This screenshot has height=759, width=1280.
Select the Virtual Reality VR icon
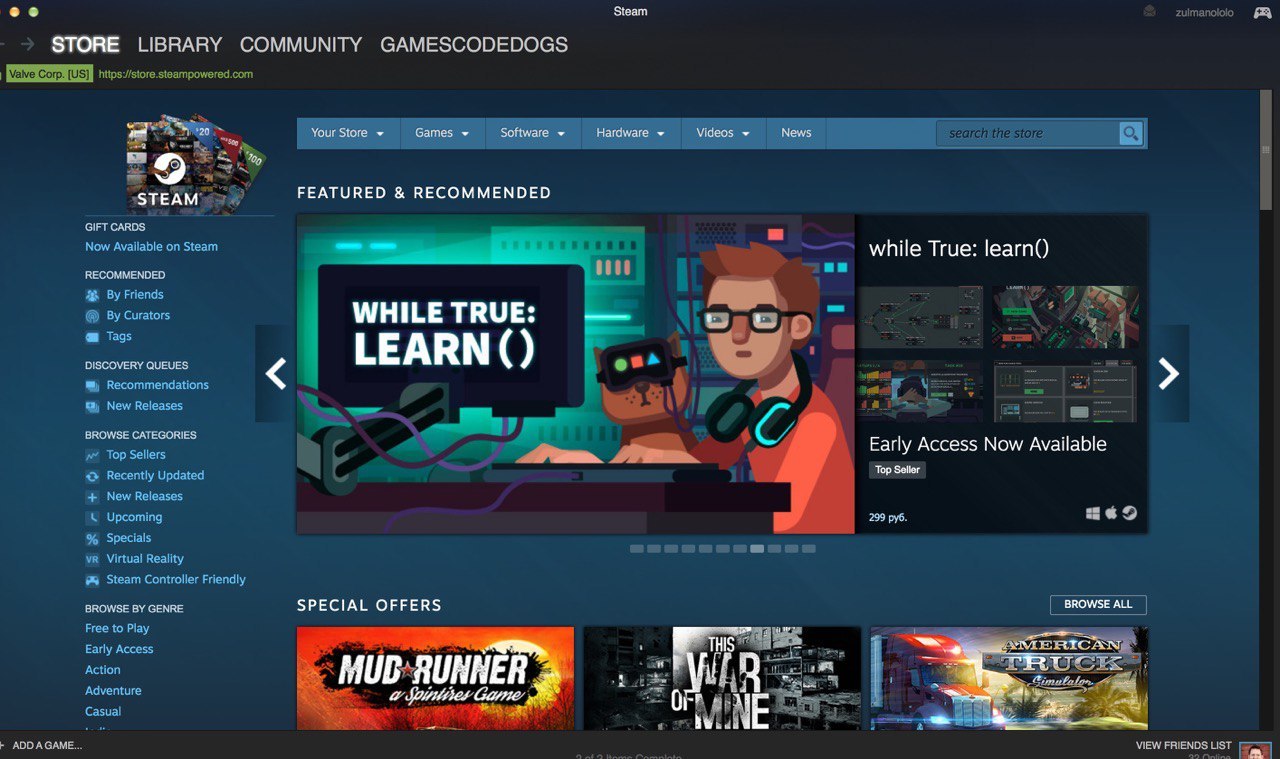(93, 558)
